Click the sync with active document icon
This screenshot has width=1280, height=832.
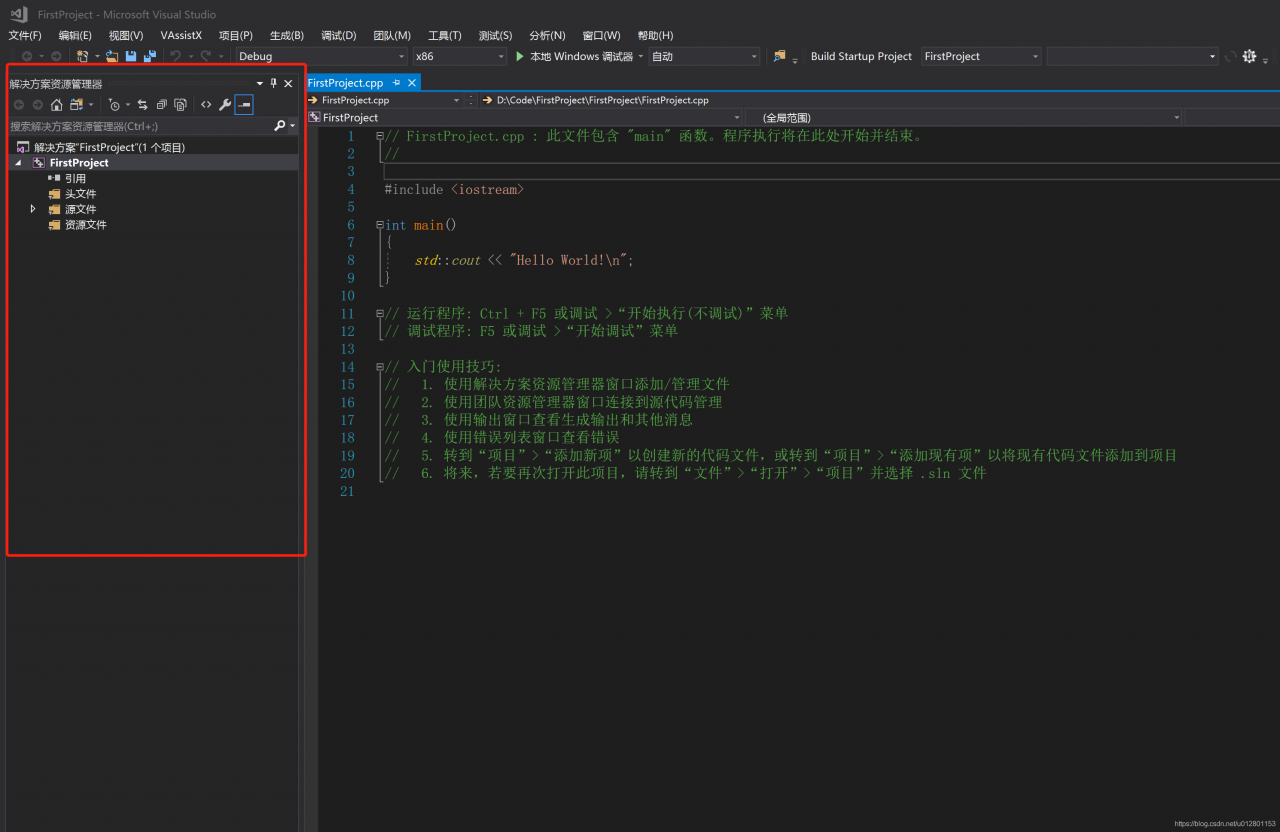(143, 105)
